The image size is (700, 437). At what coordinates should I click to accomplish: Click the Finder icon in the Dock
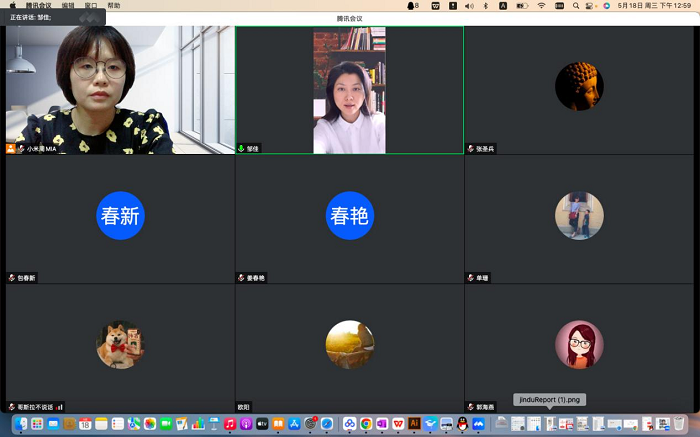click(20, 424)
